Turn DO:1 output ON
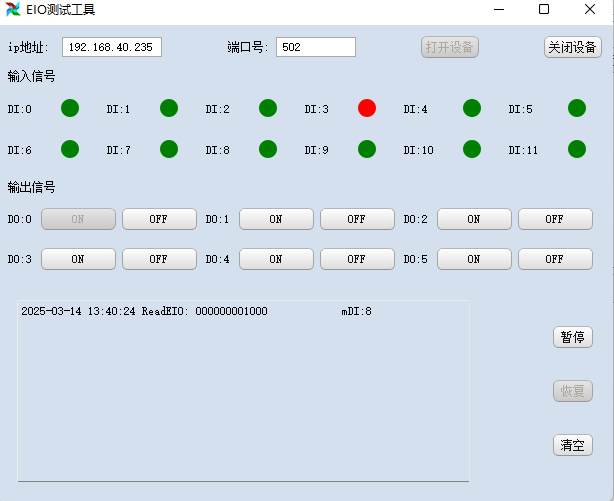The width and height of the screenshot is (614, 501). [276, 219]
